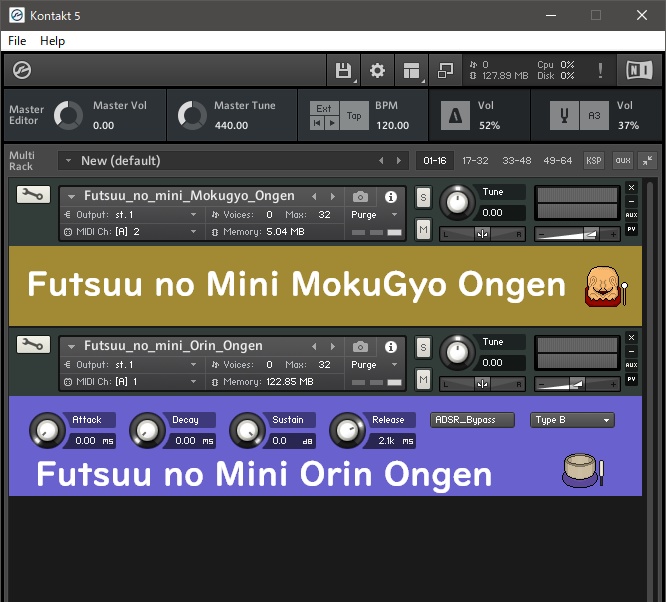
Task: Open the Mokugyo Purge dropdown
Action: (x=374, y=215)
